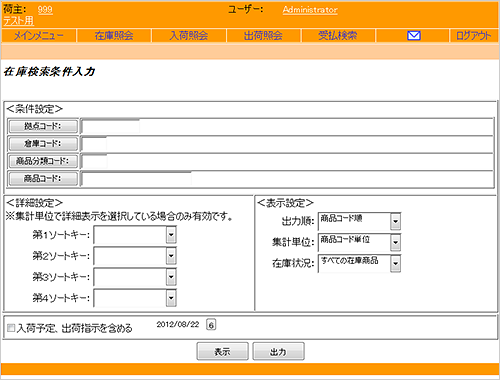The height and width of the screenshot is (380, 500).
Task: Focus the 商品コード input field
Action: [x=137, y=179]
